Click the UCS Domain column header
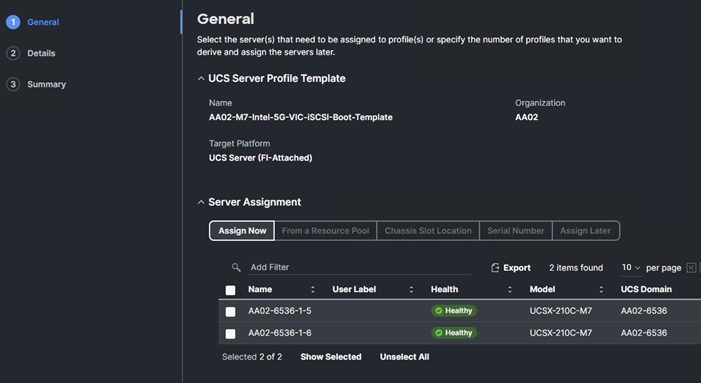Image resolution: width=701 pixels, height=383 pixels. tap(646, 289)
